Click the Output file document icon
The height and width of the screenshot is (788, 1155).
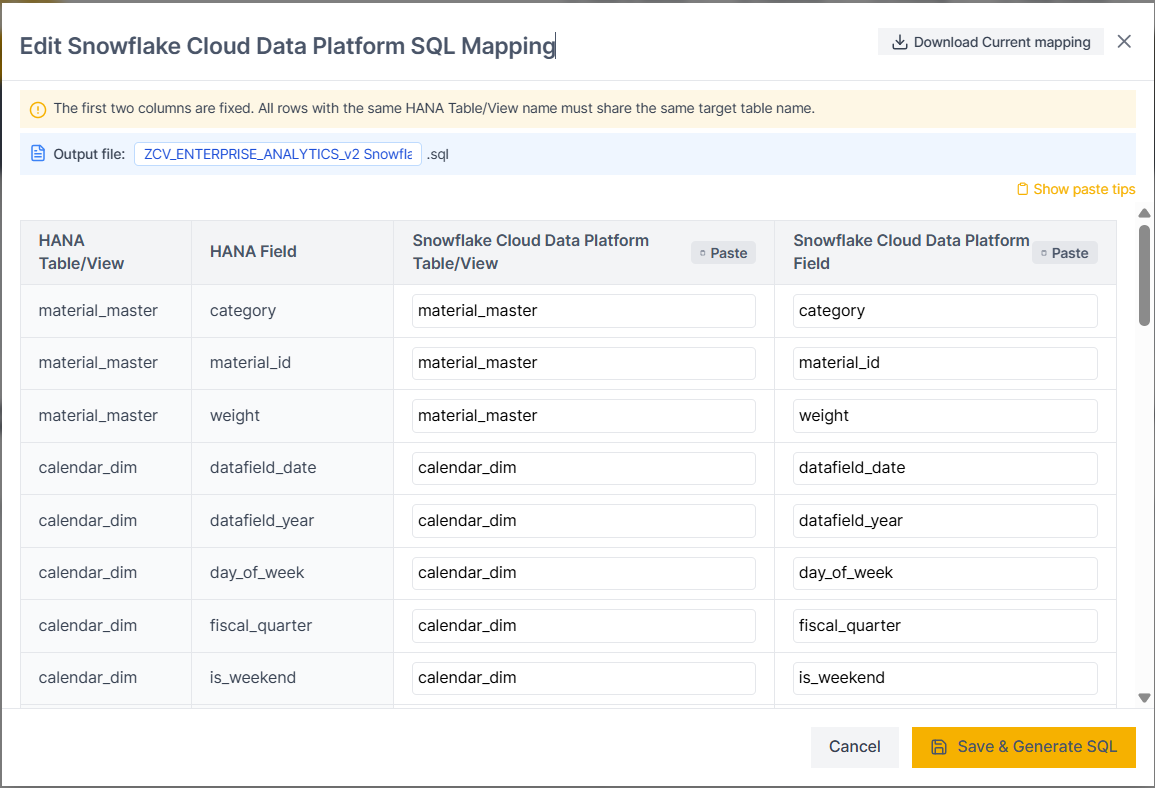[x=38, y=154]
